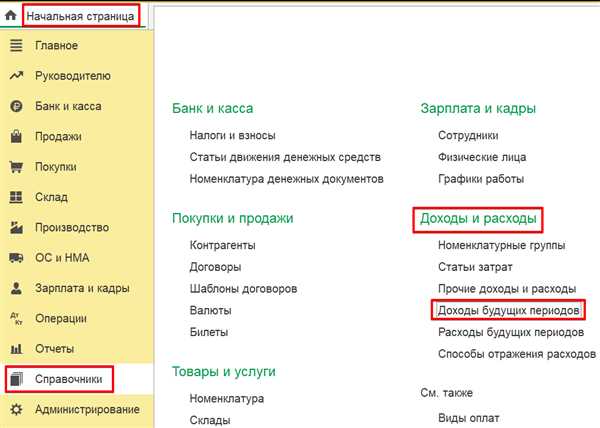The width and height of the screenshot is (600, 428).
Task: Click the Зарплата и кадры person icon
Action: point(16,288)
